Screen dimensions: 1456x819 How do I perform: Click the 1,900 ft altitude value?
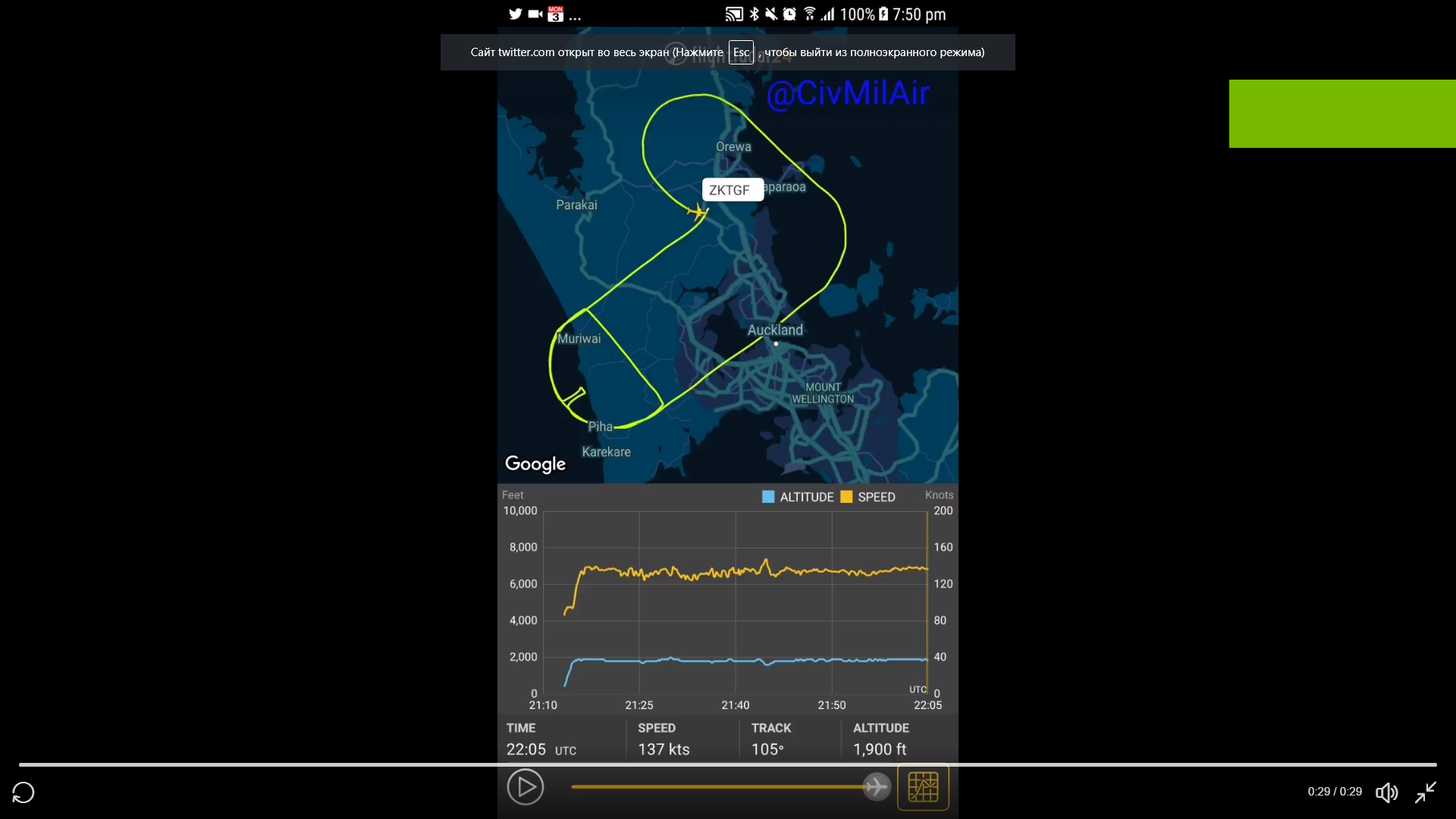pos(880,749)
